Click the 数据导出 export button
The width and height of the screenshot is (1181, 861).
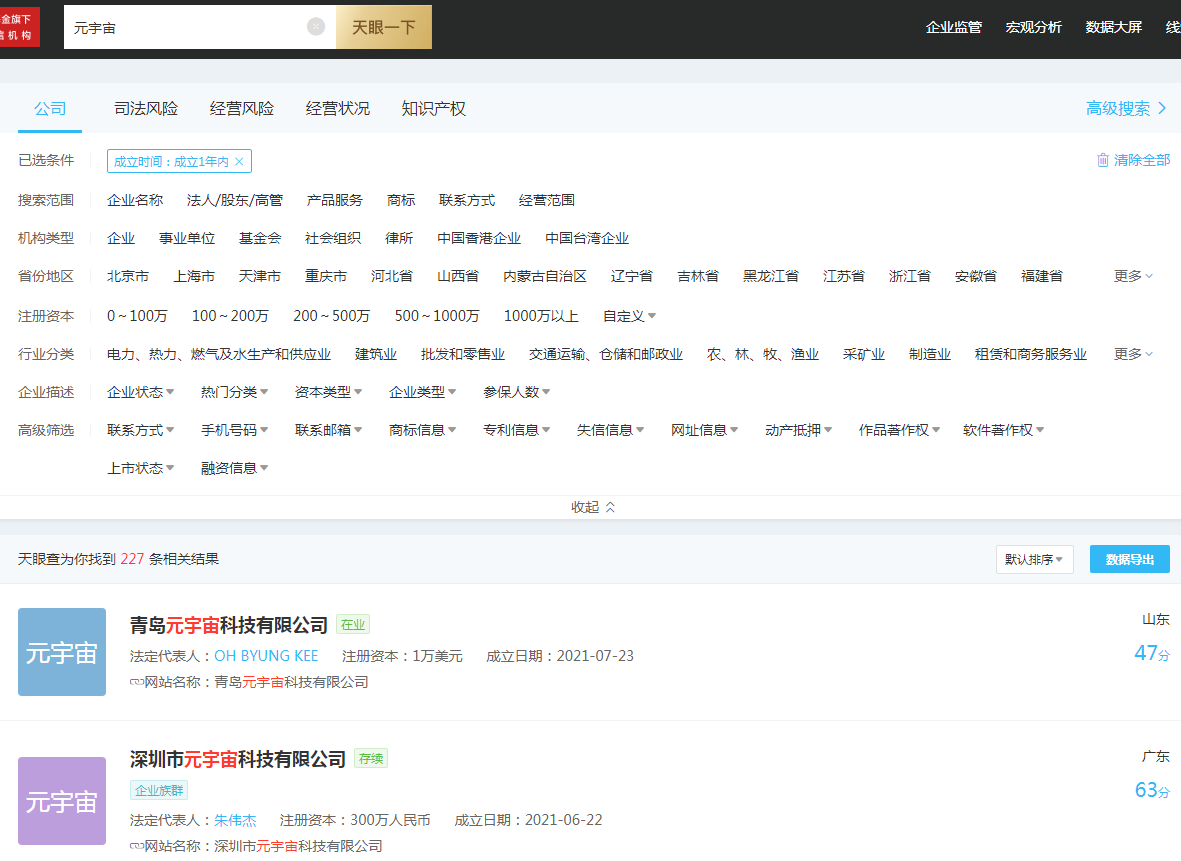(1129, 560)
